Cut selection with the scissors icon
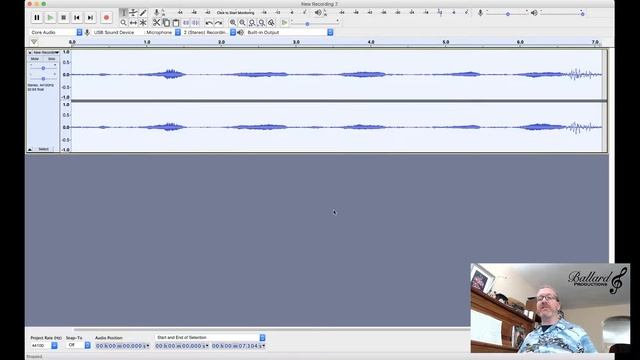 pos(157,23)
